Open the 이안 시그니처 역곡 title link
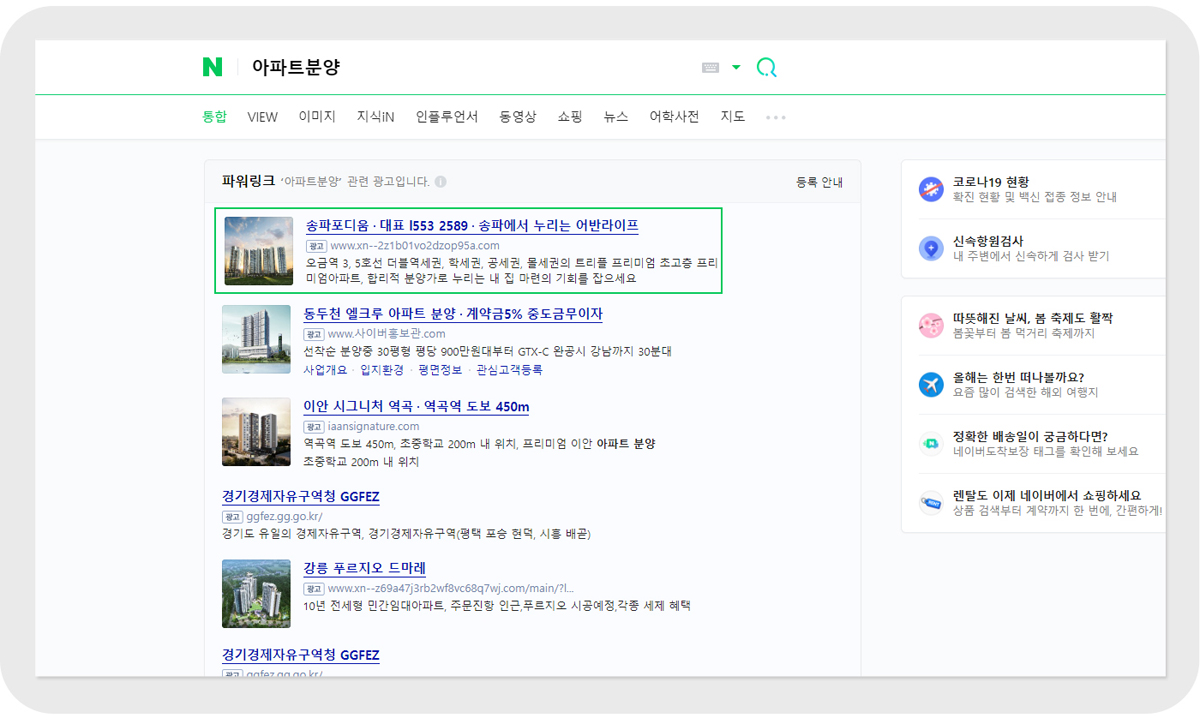This screenshot has width=1200, height=724. (x=416, y=407)
